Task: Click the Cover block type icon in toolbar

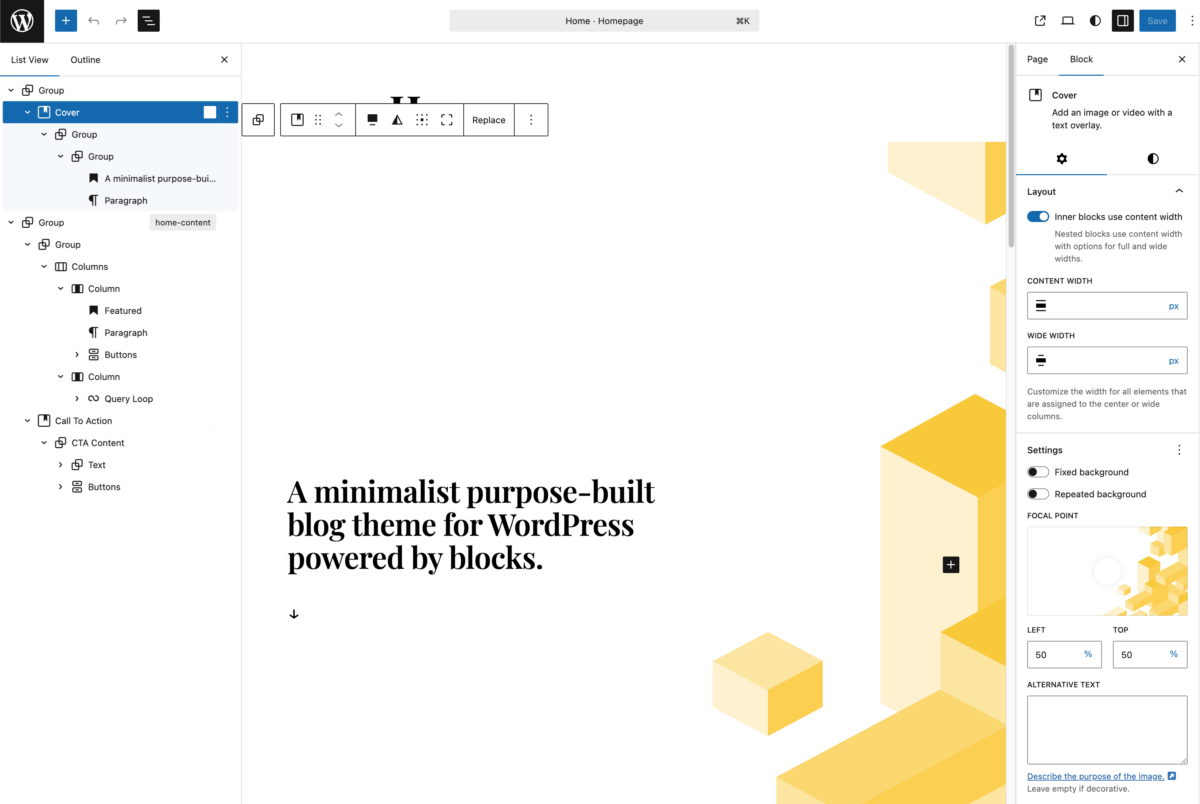Action: coord(297,120)
